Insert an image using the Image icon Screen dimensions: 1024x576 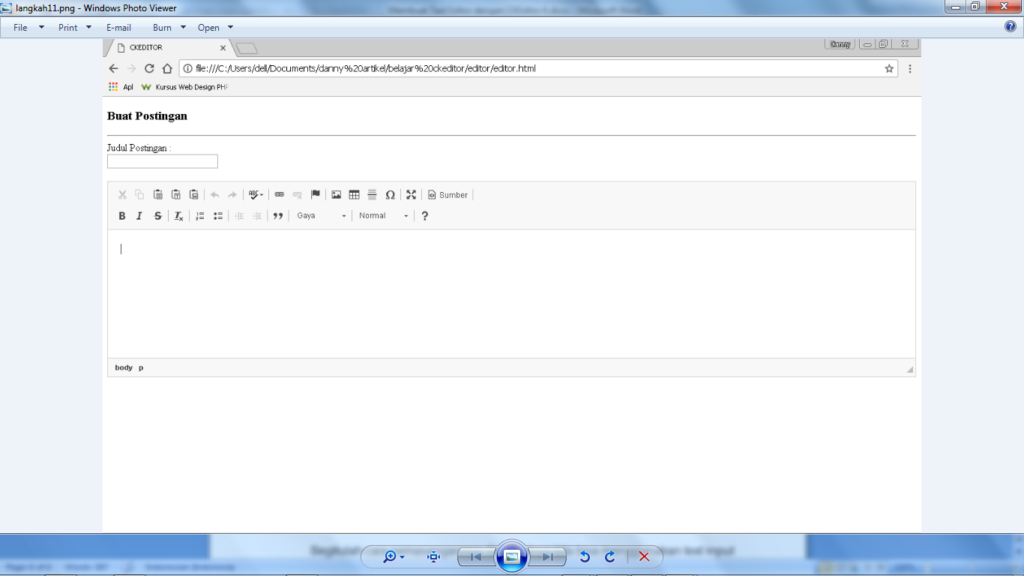click(x=335, y=195)
